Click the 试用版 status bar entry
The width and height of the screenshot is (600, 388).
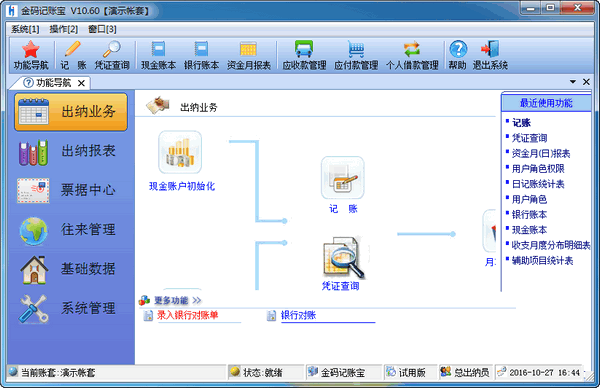tap(412, 372)
